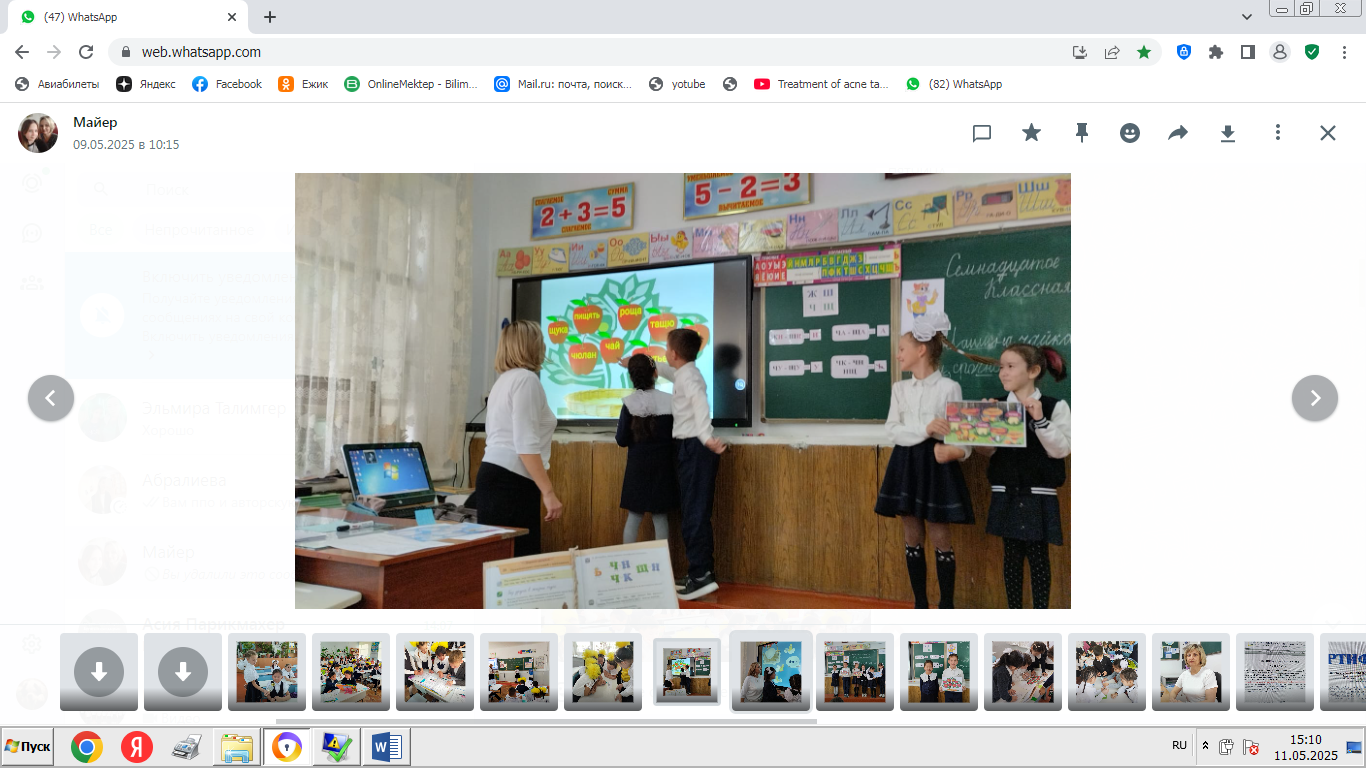Viewport: 1366px width, 768px height.
Task: Open the Mail.ru bookmark
Action: tap(563, 84)
